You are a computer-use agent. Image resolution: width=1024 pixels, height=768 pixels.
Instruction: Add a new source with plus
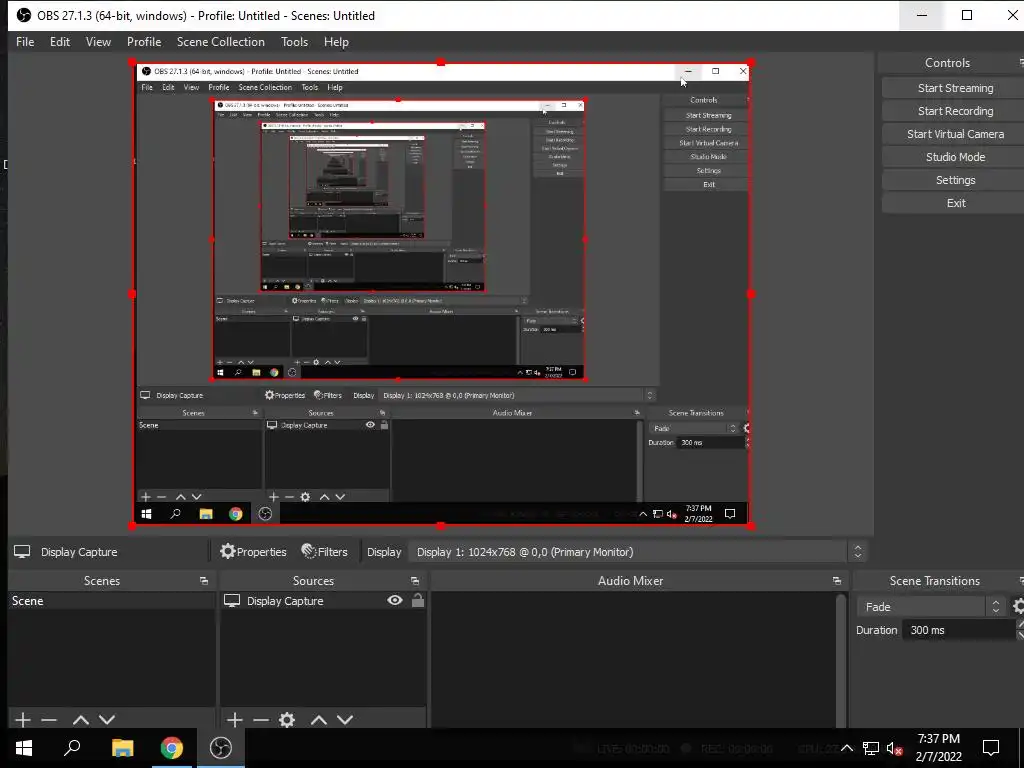(x=234, y=720)
